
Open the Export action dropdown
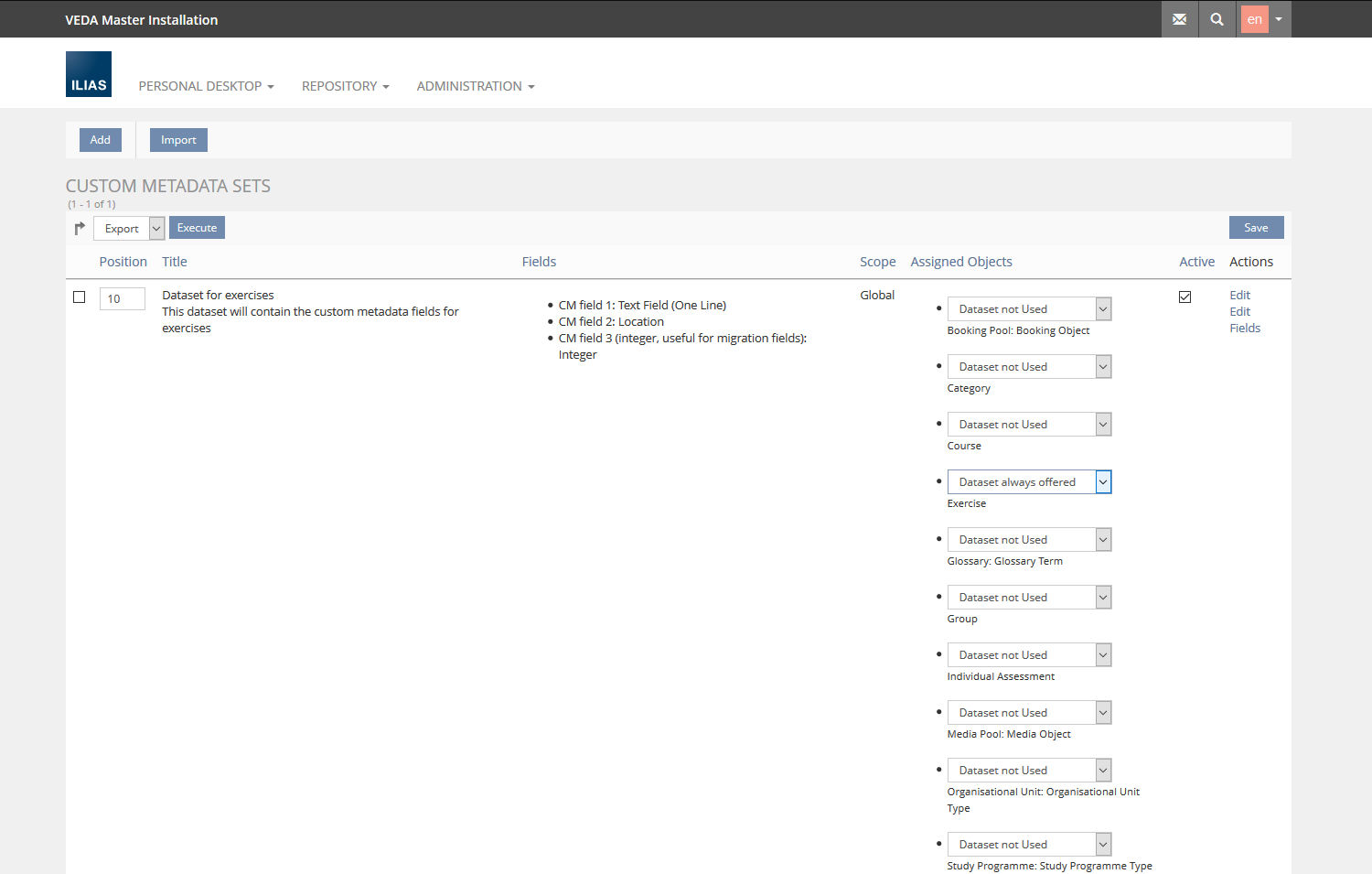click(129, 229)
